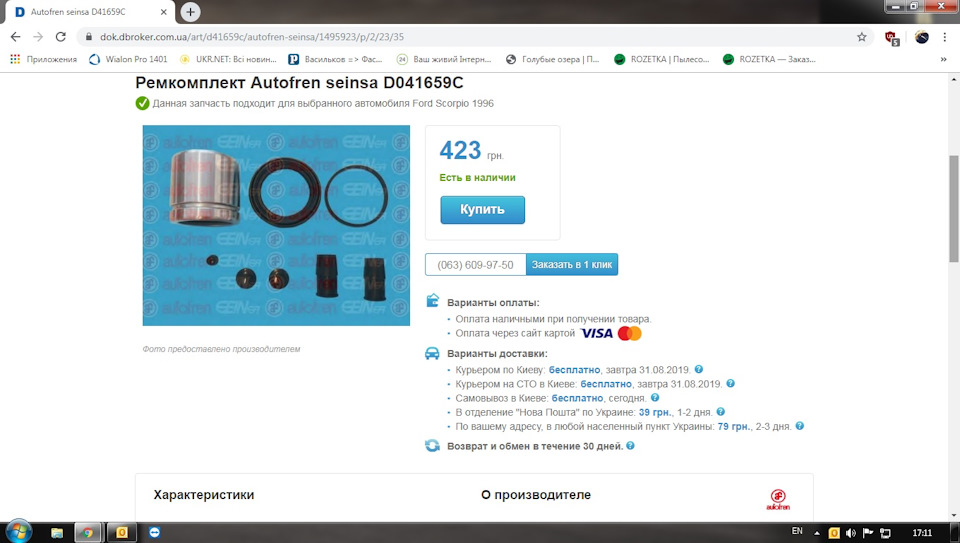
Task: Open the Chrome profile avatar
Action: (x=921, y=37)
